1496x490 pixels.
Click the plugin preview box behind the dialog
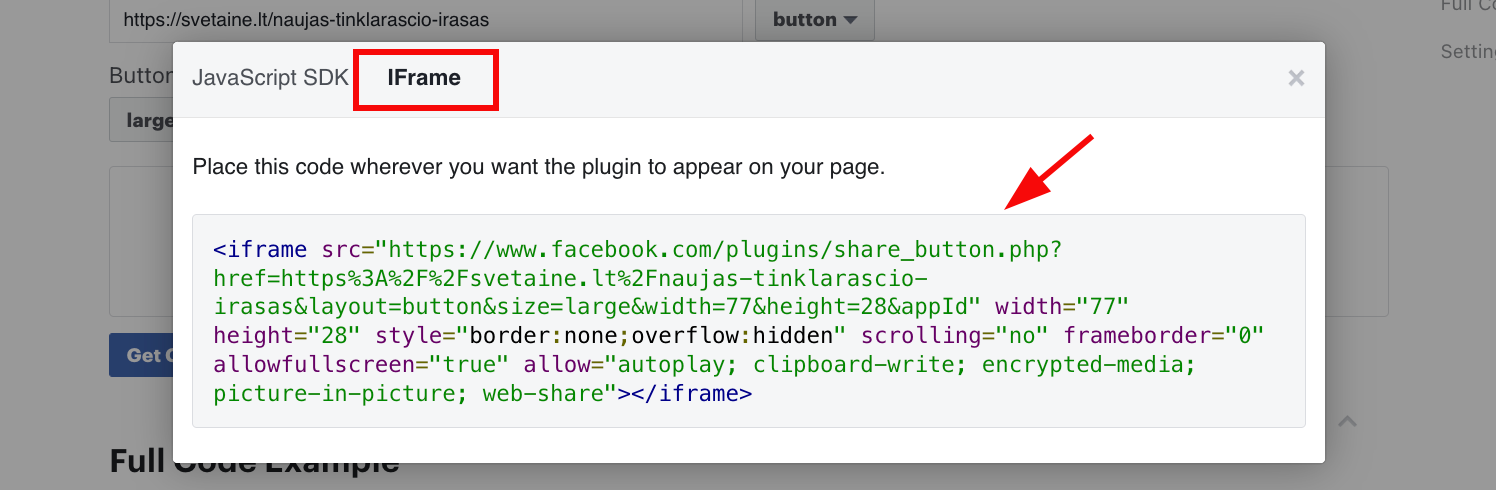(x=1356, y=240)
